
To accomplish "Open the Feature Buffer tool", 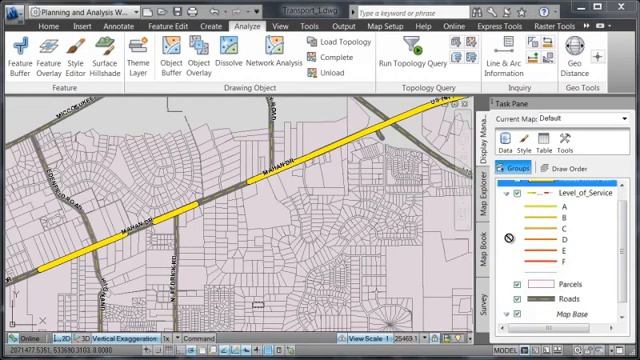I will point(20,57).
